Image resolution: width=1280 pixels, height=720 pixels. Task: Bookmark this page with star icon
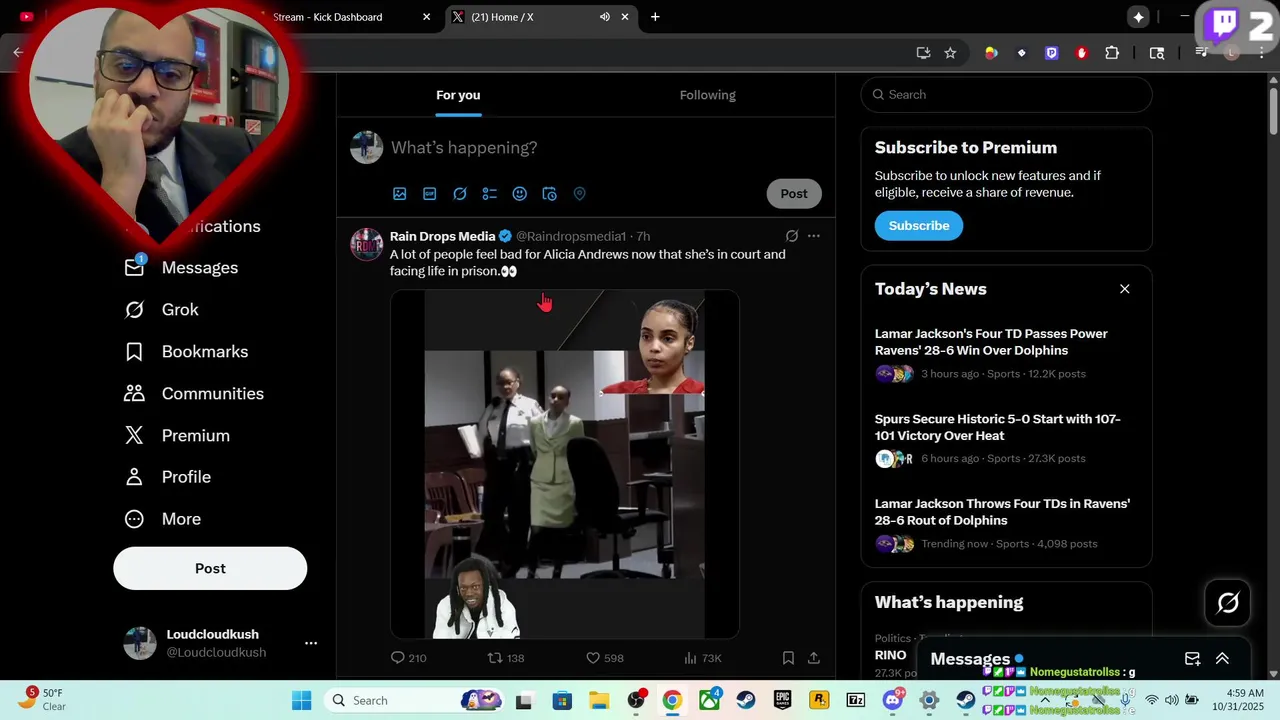tap(950, 53)
